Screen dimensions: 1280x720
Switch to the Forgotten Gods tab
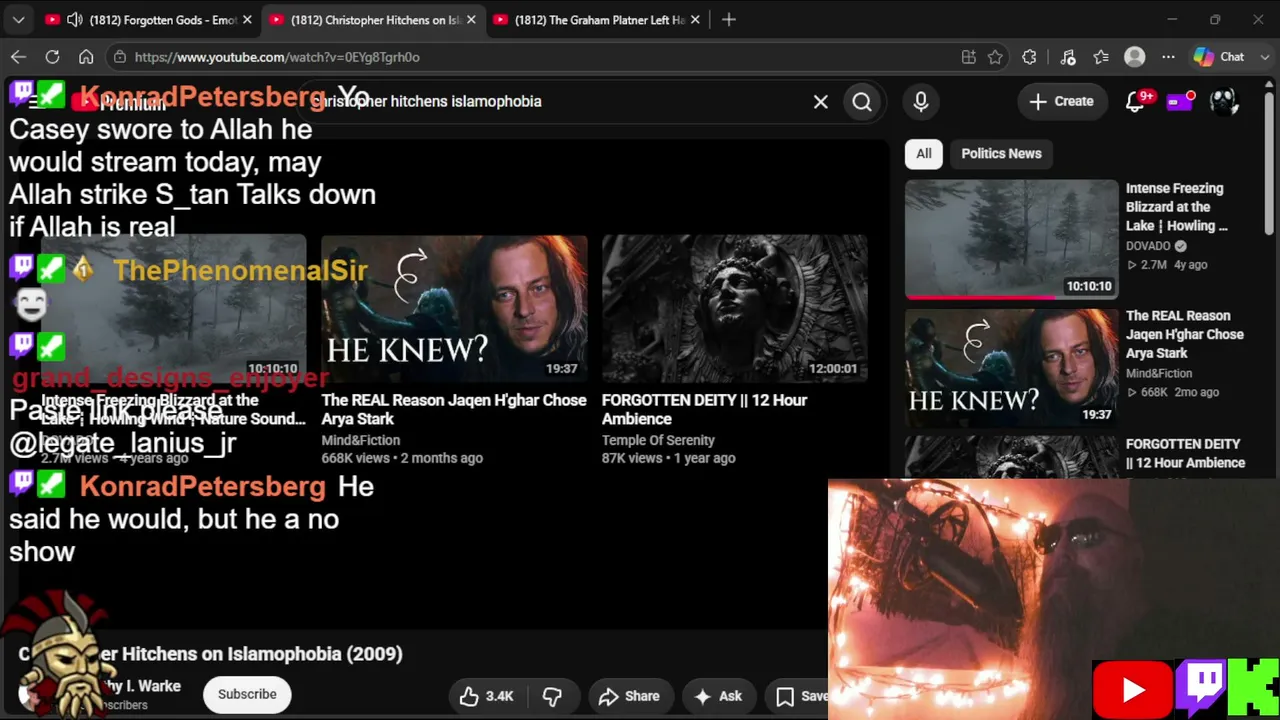pyautogui.click(x=161, y=20)
